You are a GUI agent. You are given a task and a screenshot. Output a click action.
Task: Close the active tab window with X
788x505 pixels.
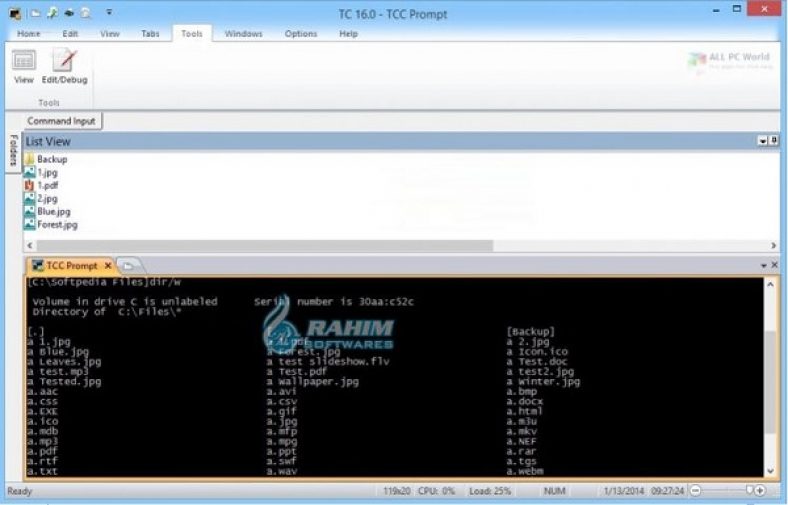774,264
